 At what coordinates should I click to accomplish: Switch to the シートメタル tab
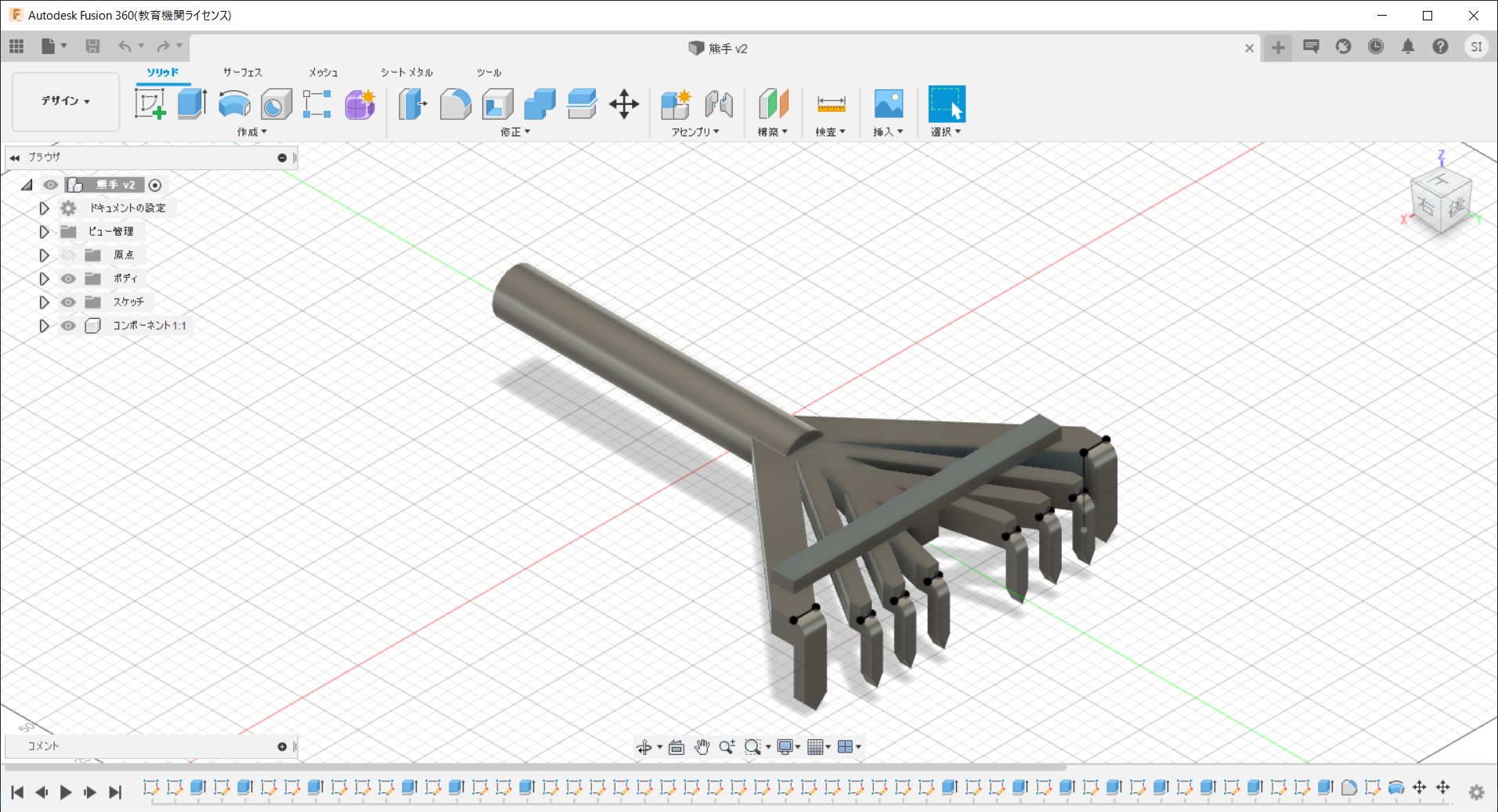[406, 72]
